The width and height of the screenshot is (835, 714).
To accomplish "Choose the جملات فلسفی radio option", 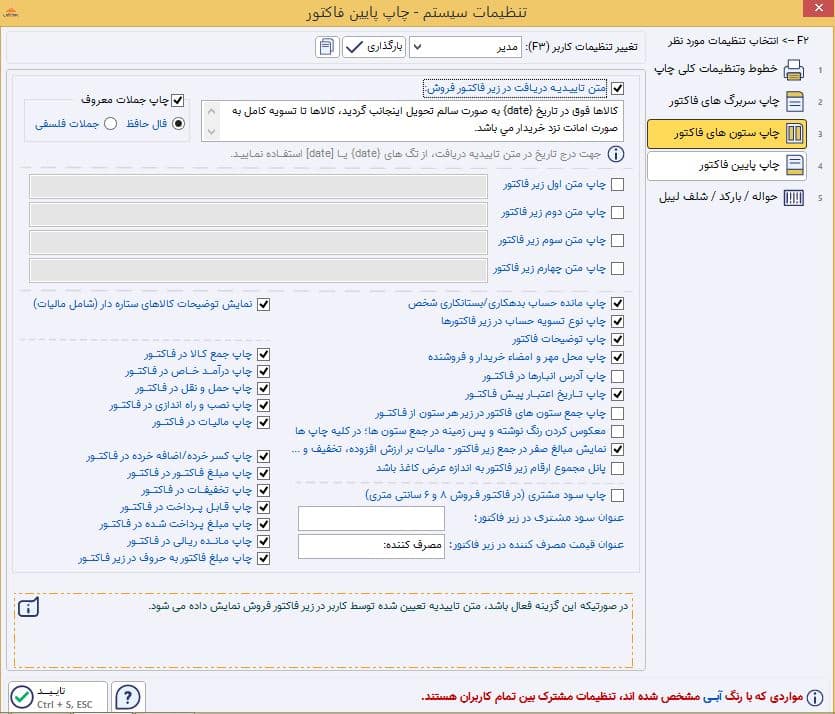I will tap(110, 124).
